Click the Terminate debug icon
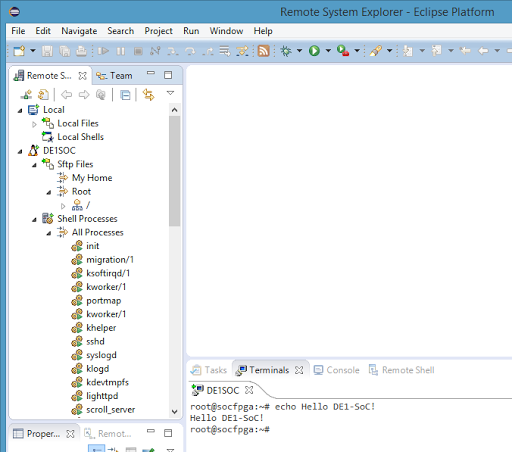The width and height of the screenshot is (512, 452). pos(138,51)
